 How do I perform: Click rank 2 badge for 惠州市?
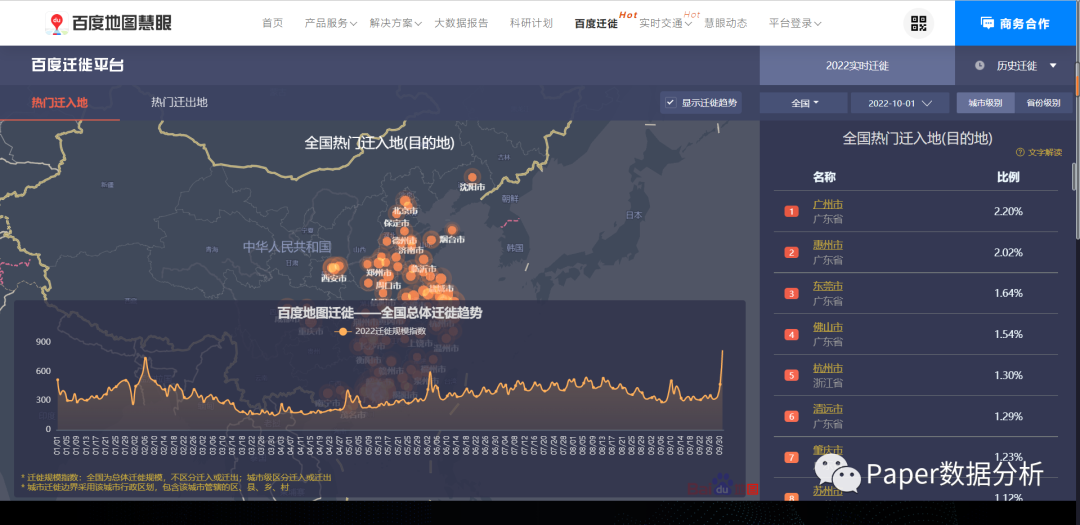(791, 253)
